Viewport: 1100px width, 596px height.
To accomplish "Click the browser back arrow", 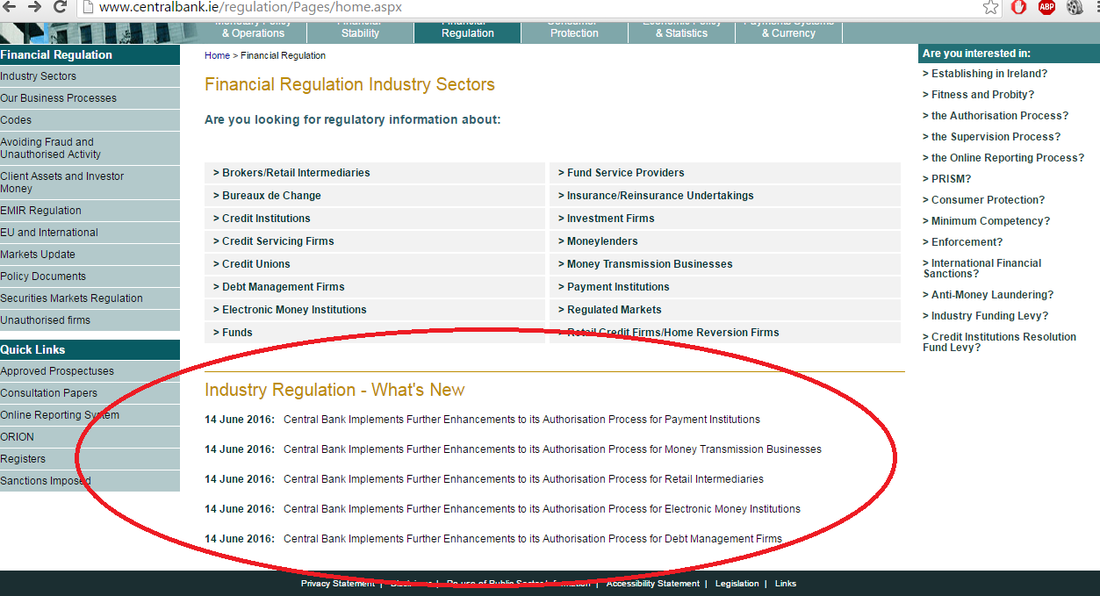I will click(x=8, y=7).
